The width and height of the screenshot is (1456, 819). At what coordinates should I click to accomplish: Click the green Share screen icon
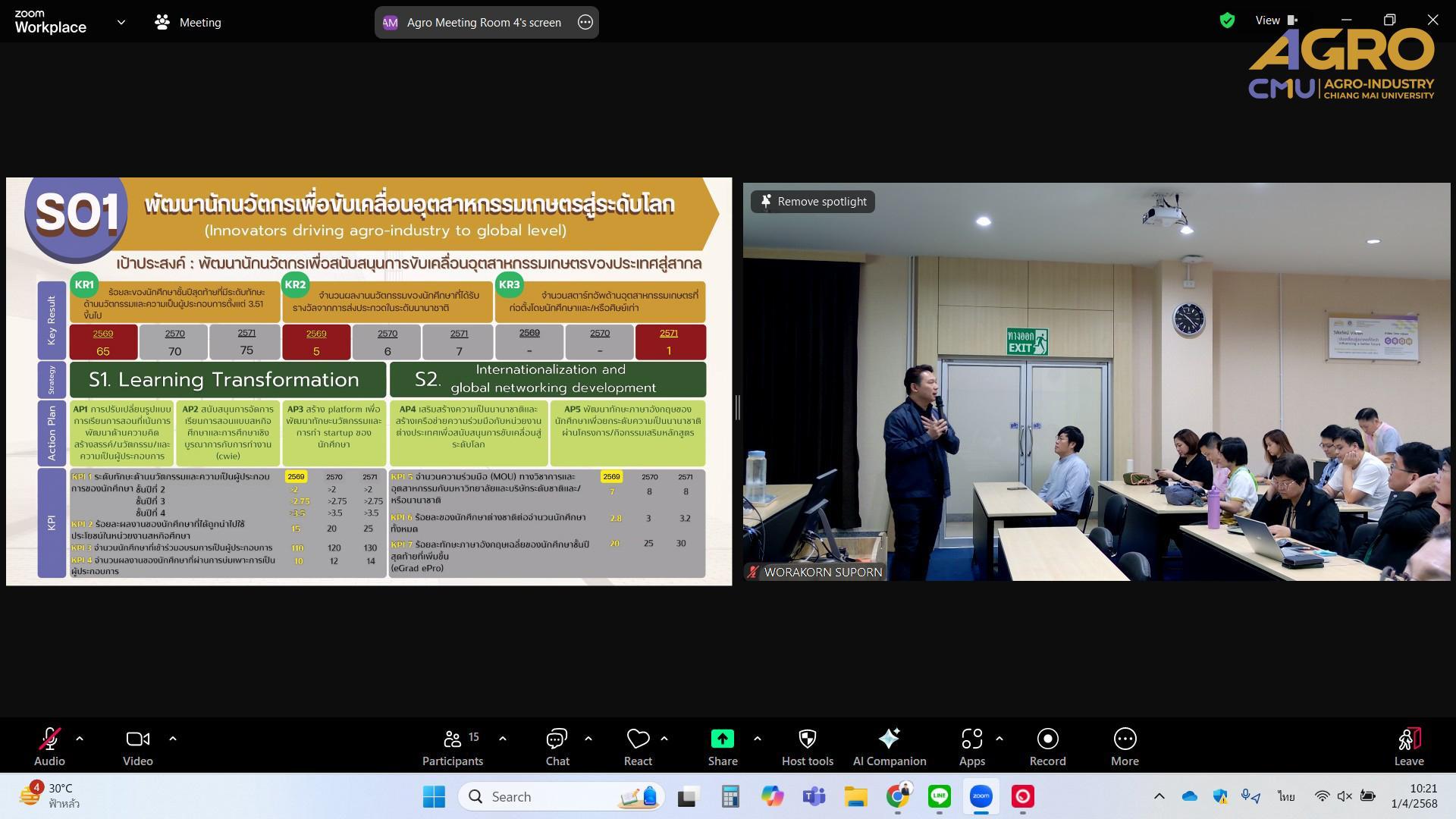pos(722,739)
